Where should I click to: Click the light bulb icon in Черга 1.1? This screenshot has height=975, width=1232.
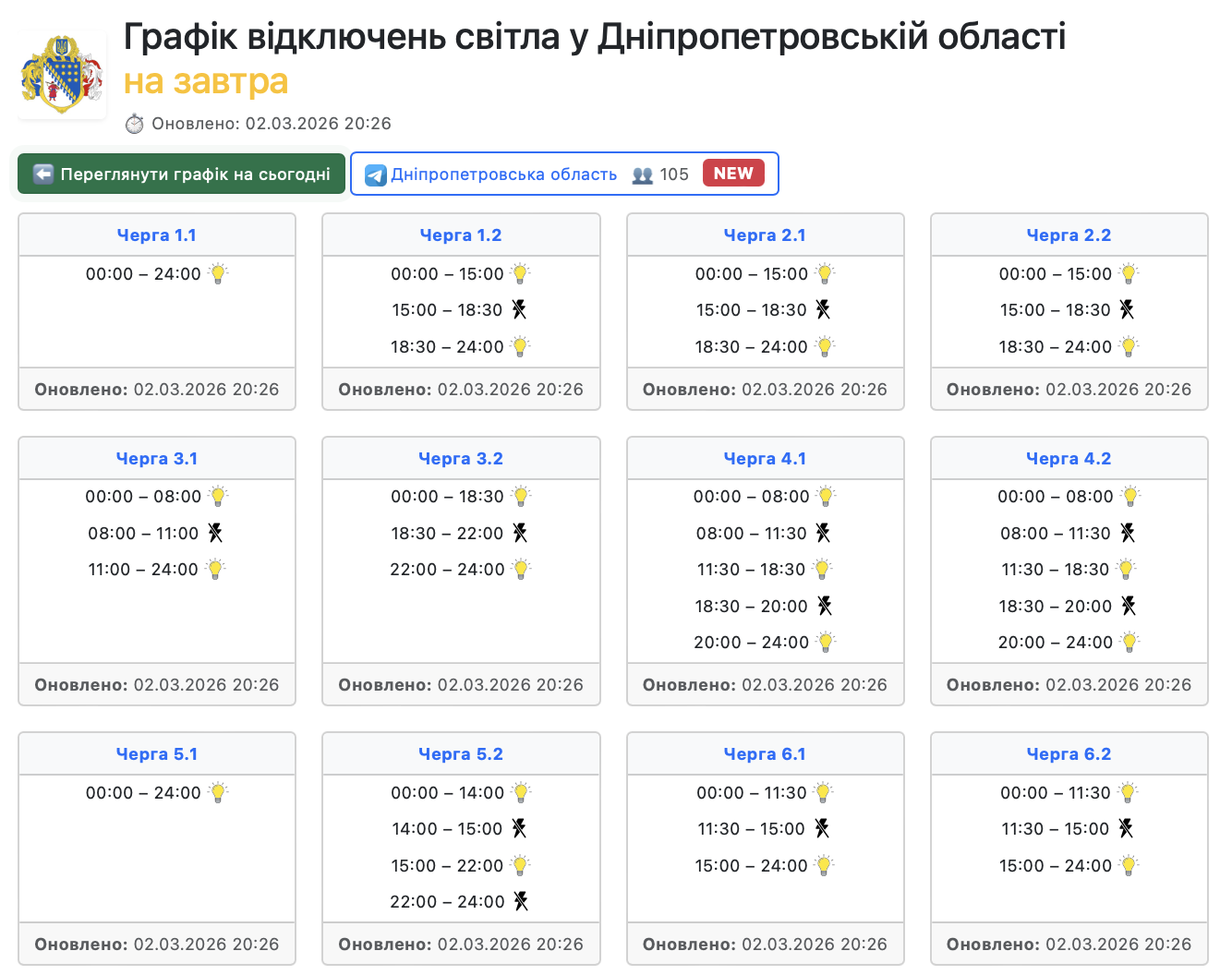pos(218,273)
